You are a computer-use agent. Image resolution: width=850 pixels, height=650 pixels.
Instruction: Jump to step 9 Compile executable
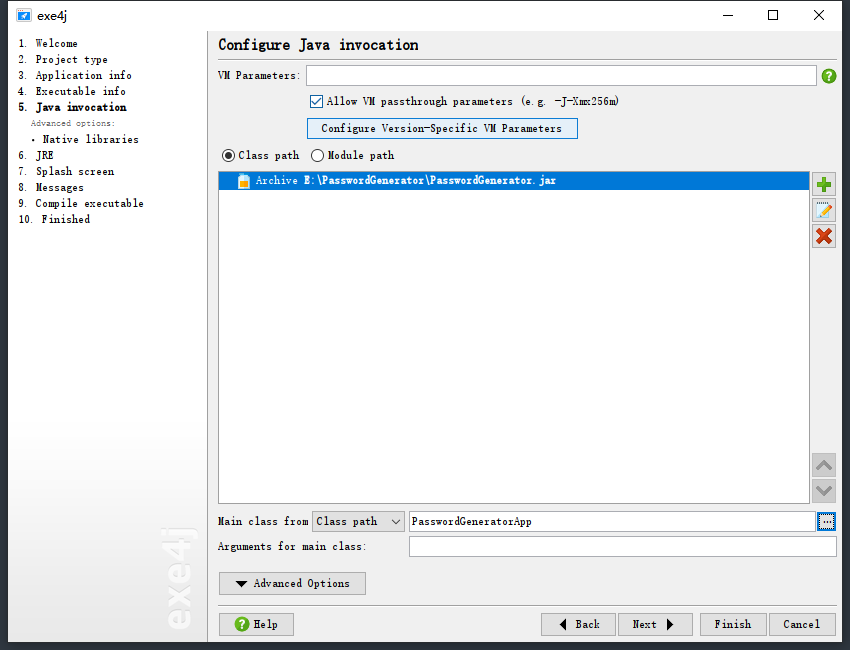(81, 203)
